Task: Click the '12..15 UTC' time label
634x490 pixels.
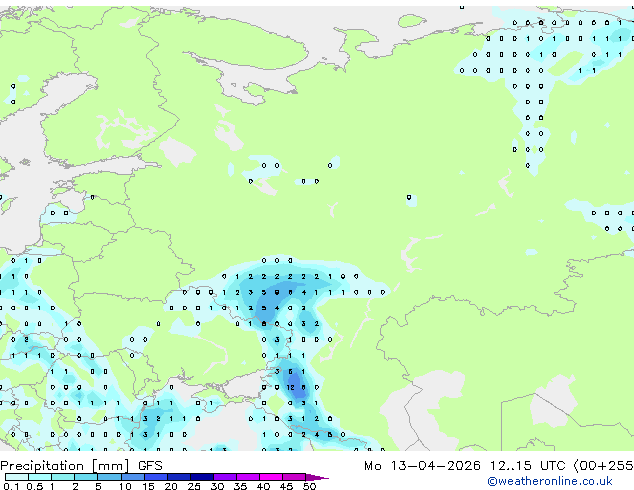Action: pyautogui.click(x=528, y=466)
